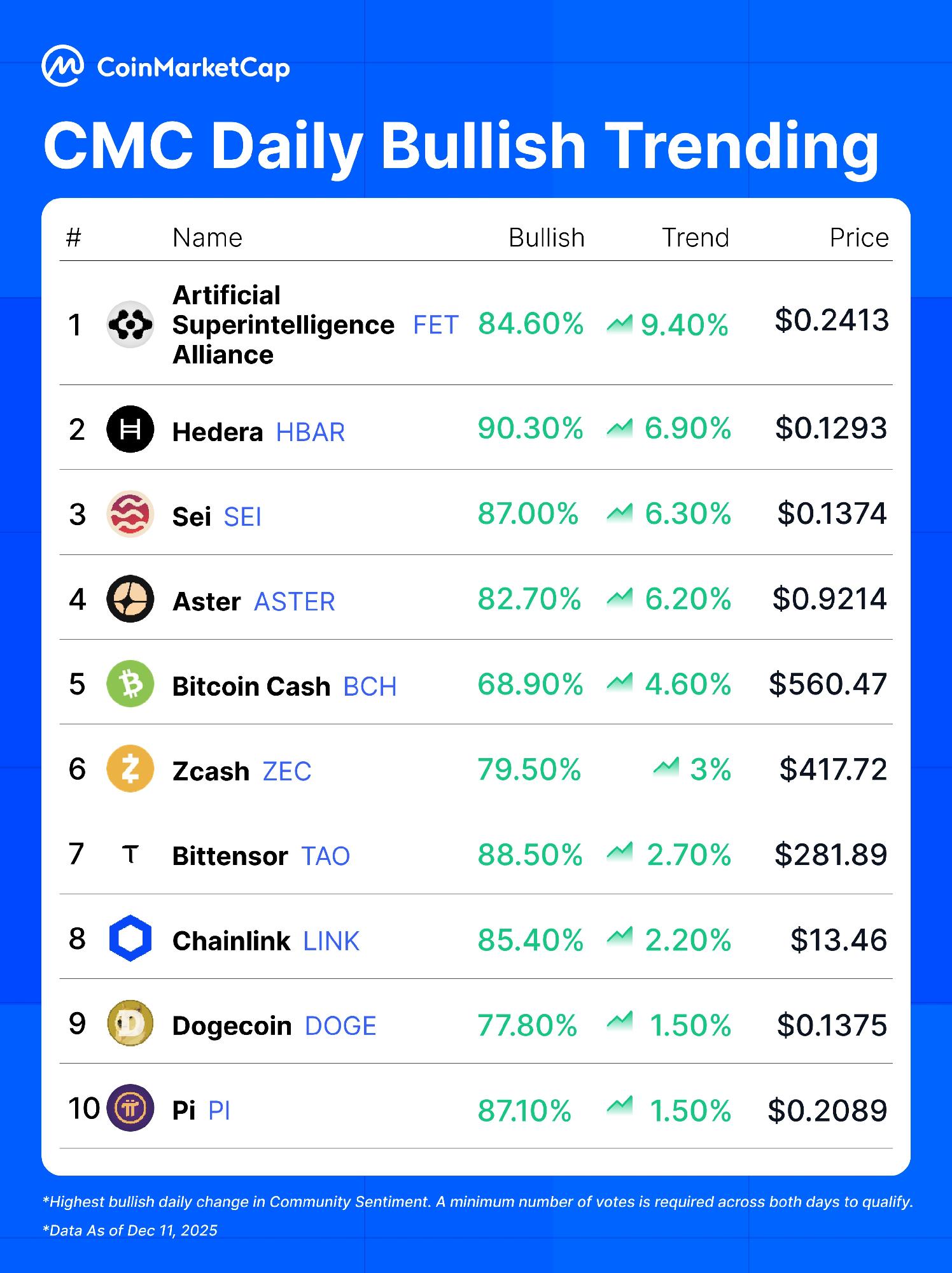952x1273 pixels.
Task: Click the Pi coin logo
Action: (x=130, y=1109)
